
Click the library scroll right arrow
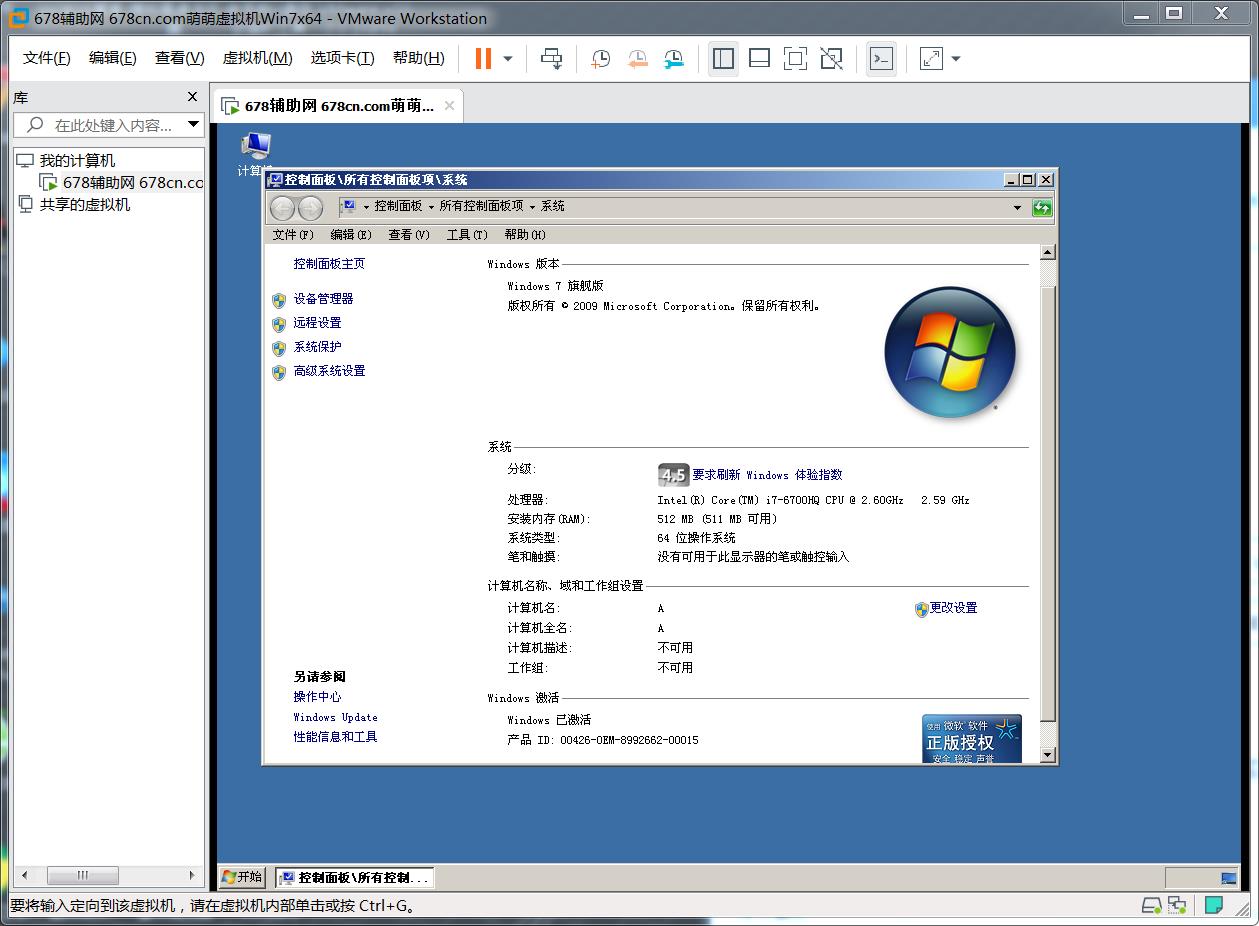click(192, 875)
